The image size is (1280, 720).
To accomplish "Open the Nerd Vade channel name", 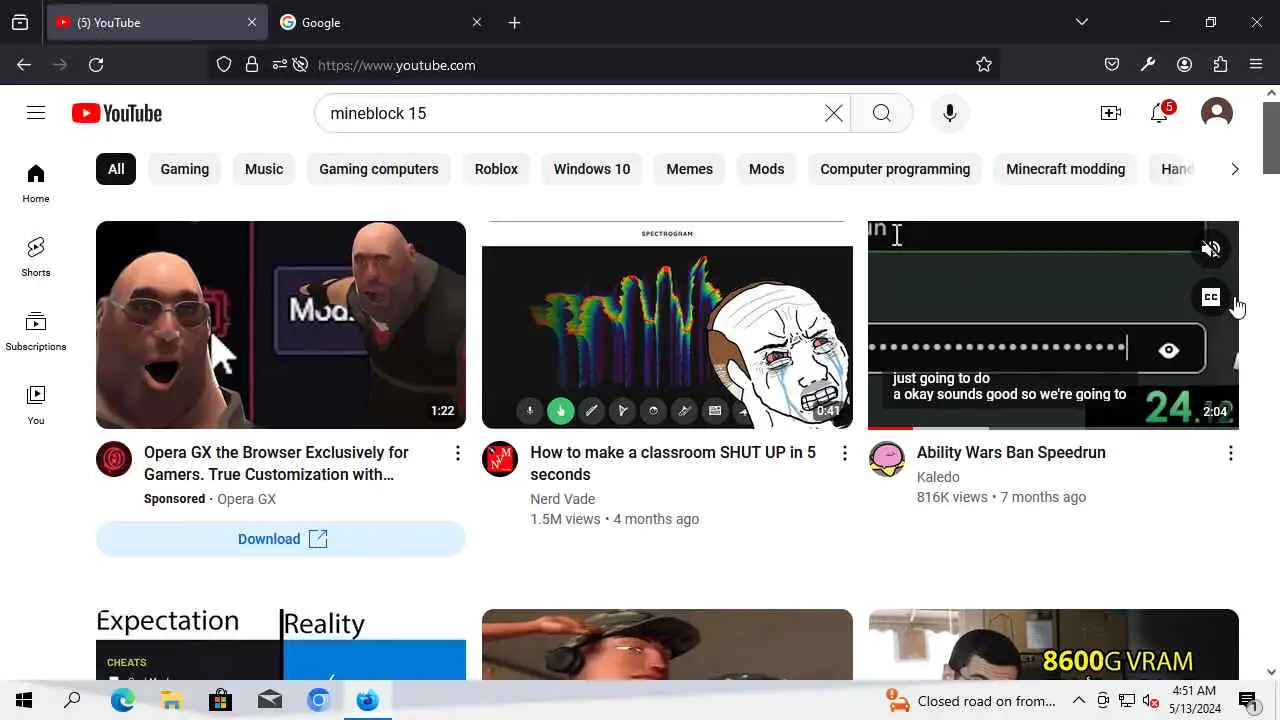I will tap(562, 499).
